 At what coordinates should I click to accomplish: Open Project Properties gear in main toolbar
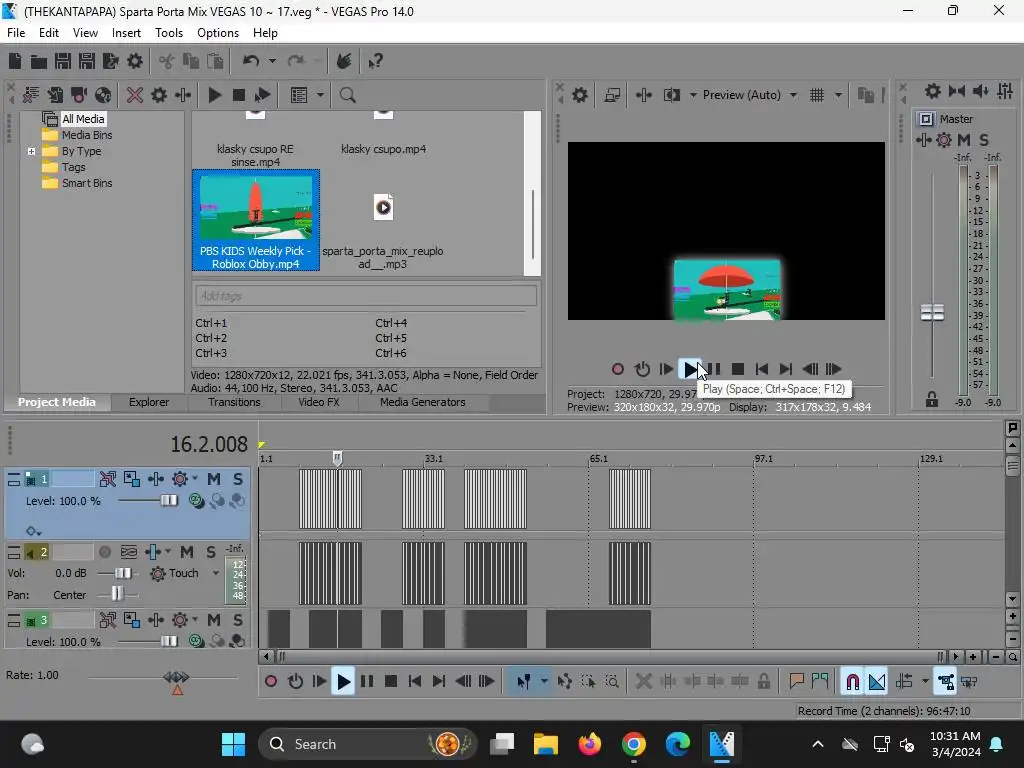[x=135, y=61]
